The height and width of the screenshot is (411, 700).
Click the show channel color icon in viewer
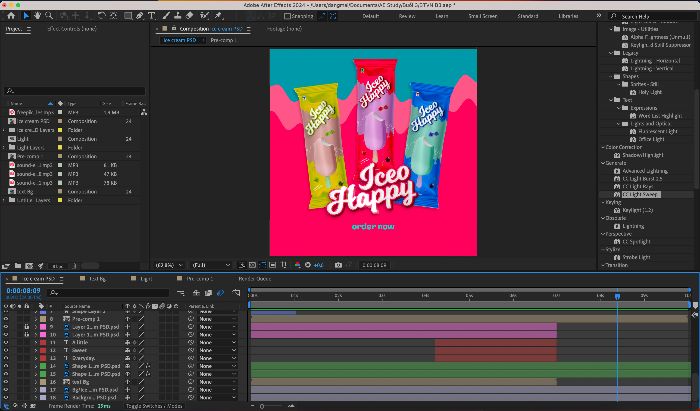click(x=298, y=265)
